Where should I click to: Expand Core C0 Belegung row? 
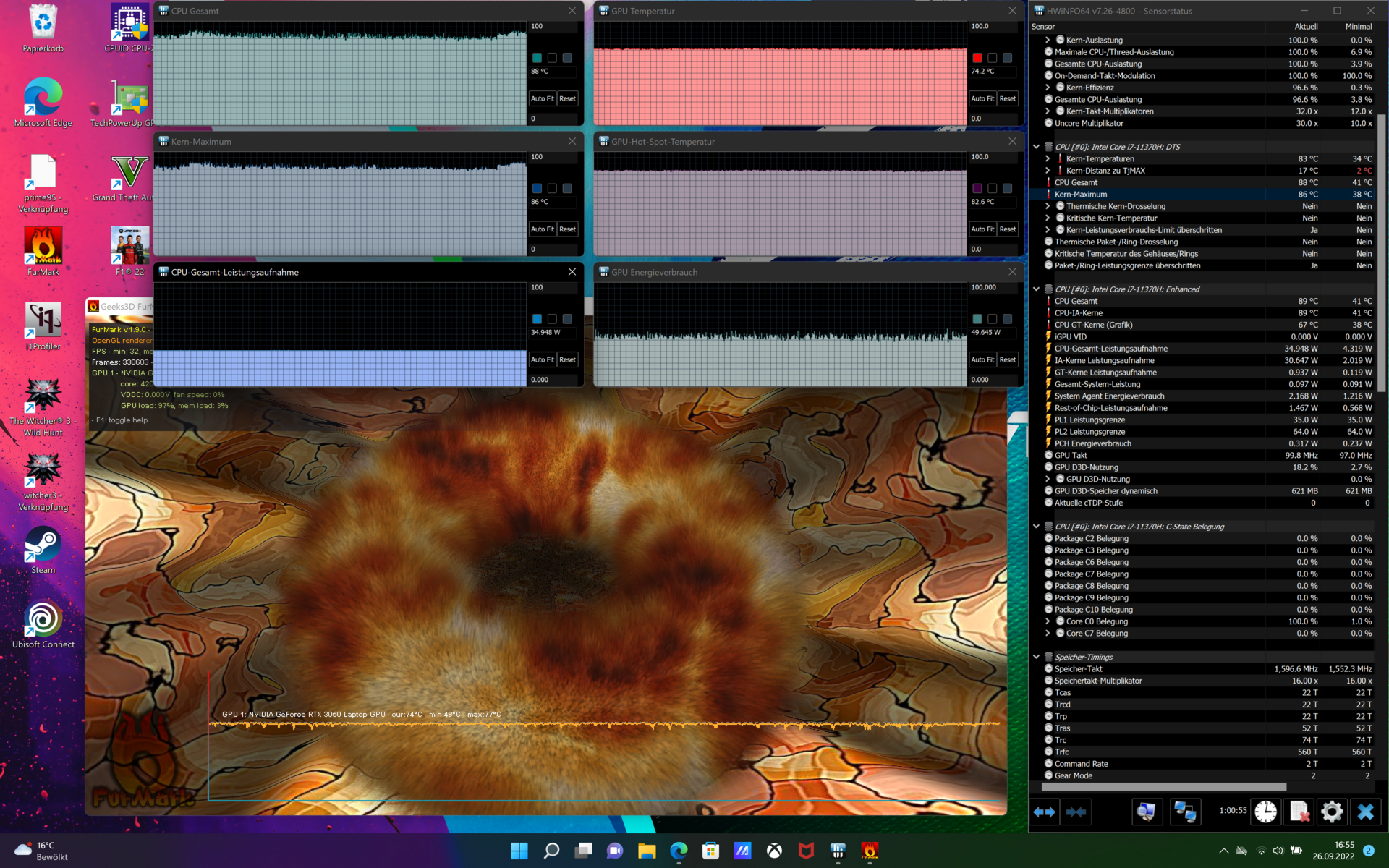click(1048, 621)
